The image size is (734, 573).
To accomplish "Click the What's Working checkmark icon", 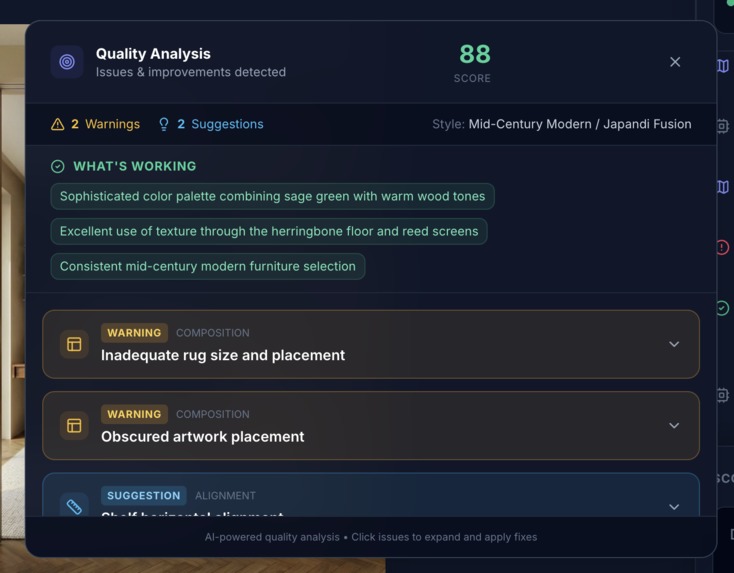I will [x=58, y=166].
